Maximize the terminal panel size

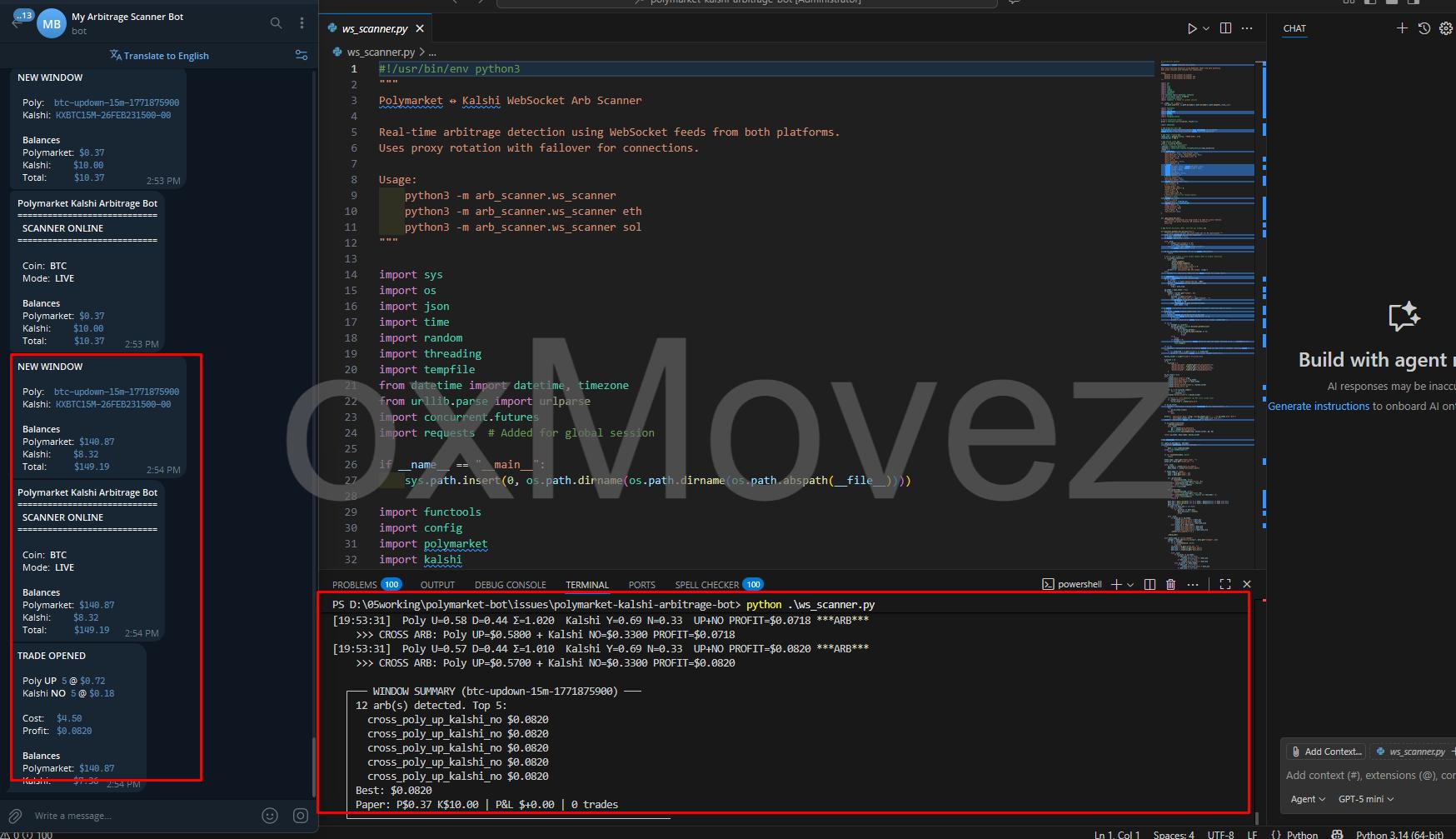[x=1225, y=584]
